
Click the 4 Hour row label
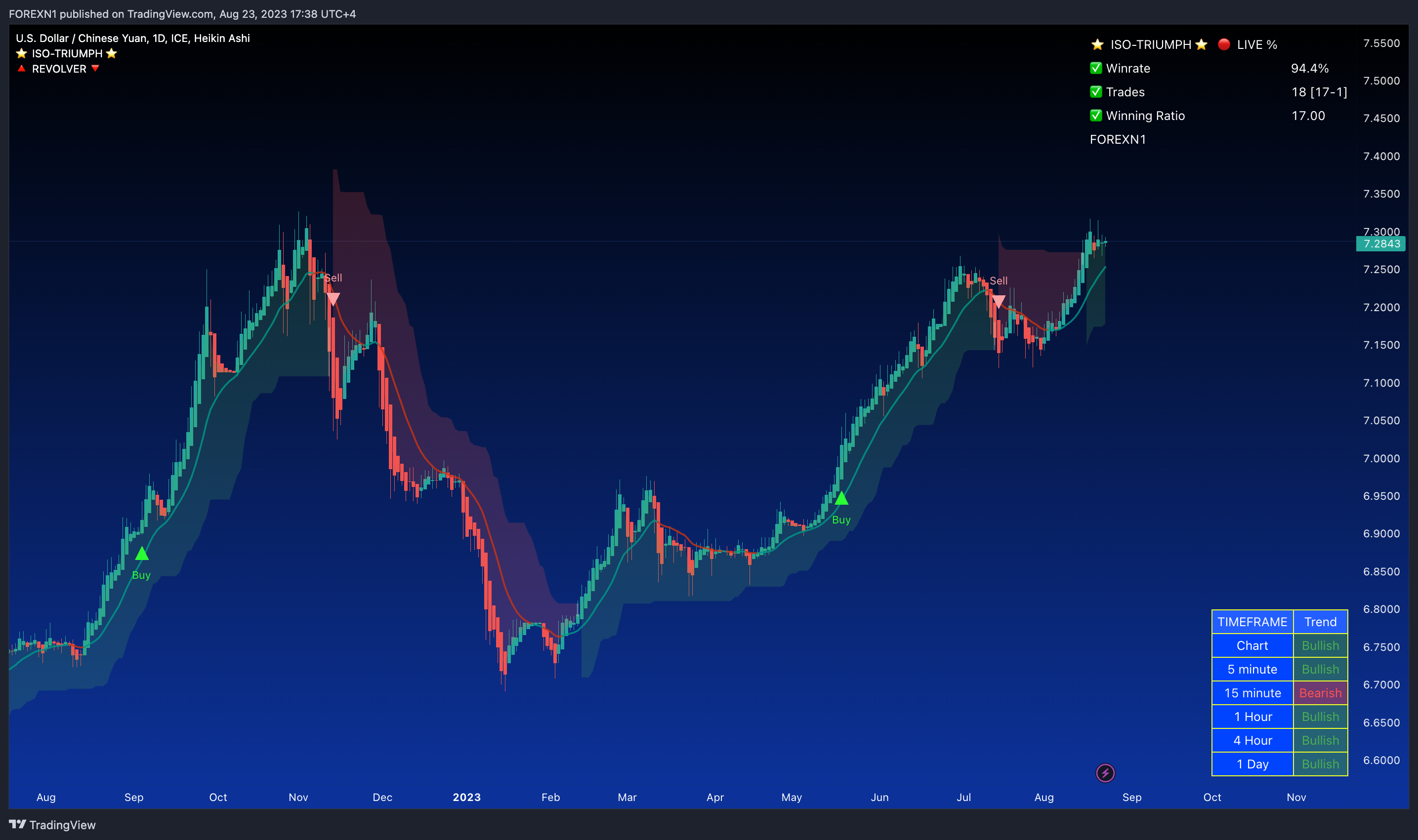(1252, 740)
